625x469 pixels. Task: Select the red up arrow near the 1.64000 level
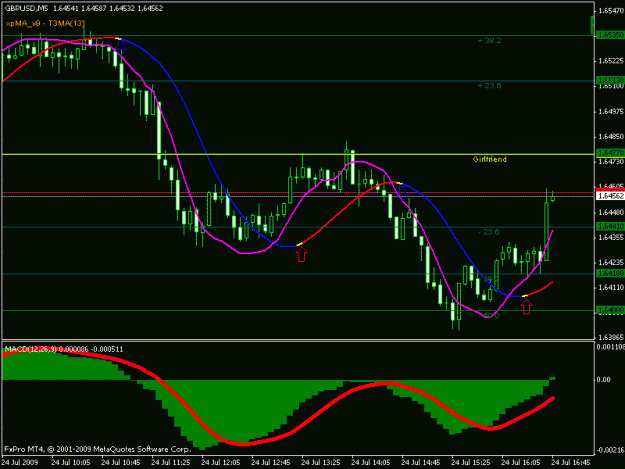pyautogui.click(x=527, y=306)
